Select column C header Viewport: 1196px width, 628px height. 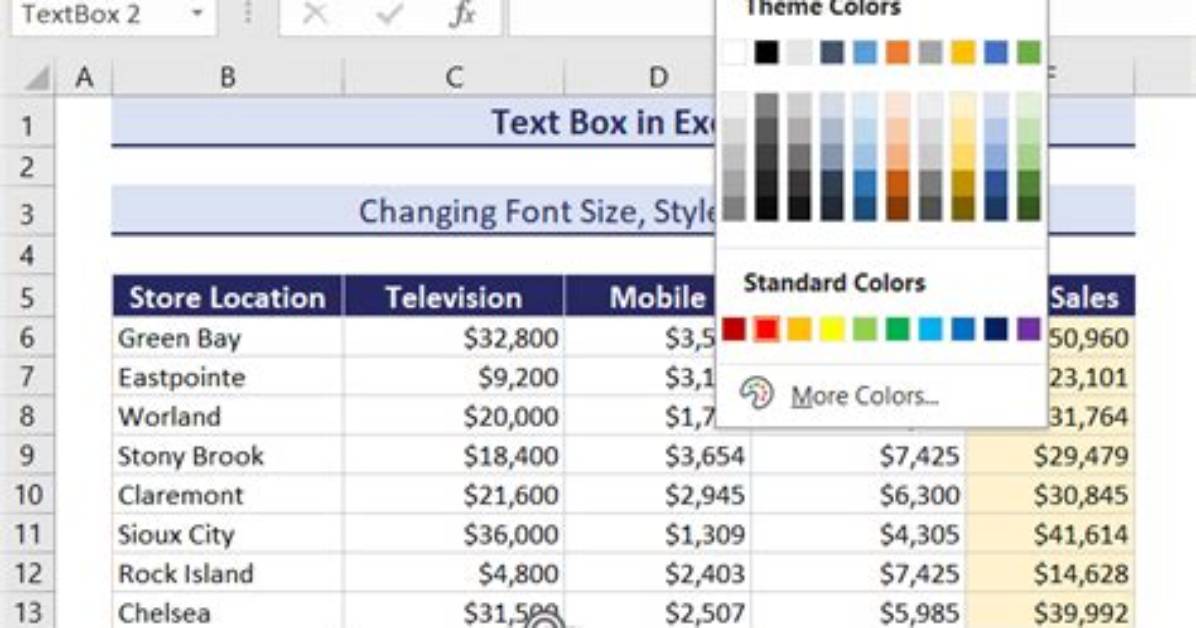pyautogui.click(x=454, y=78)
